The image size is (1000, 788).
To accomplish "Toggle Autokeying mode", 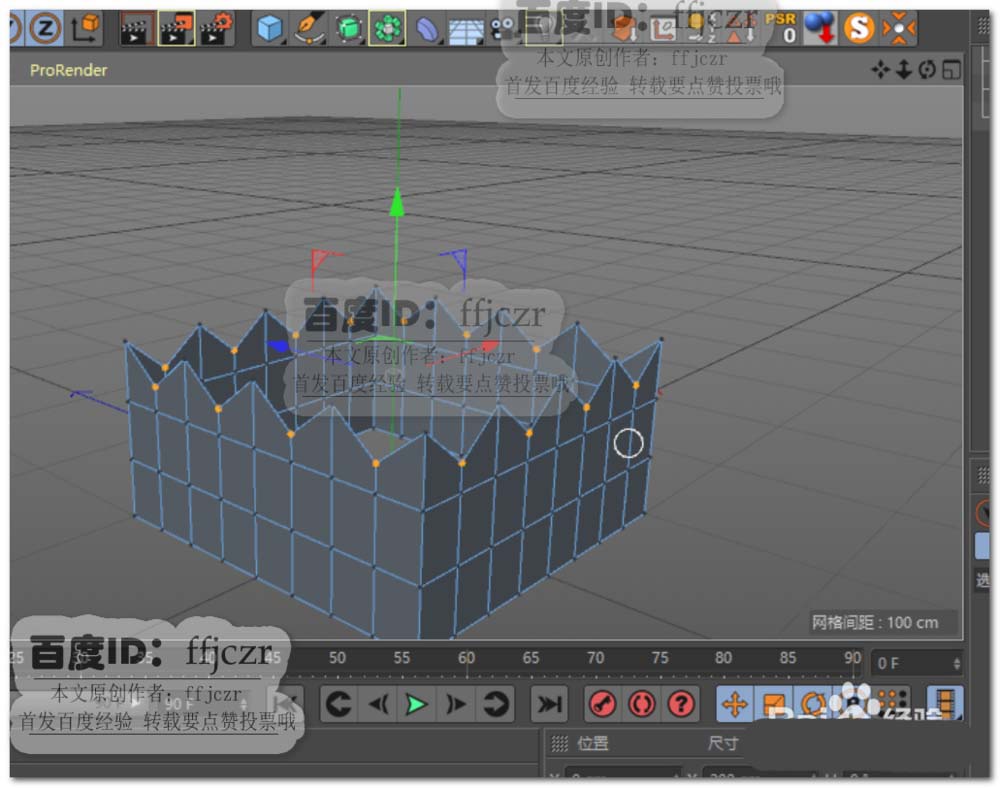I will tap(642, 704).
